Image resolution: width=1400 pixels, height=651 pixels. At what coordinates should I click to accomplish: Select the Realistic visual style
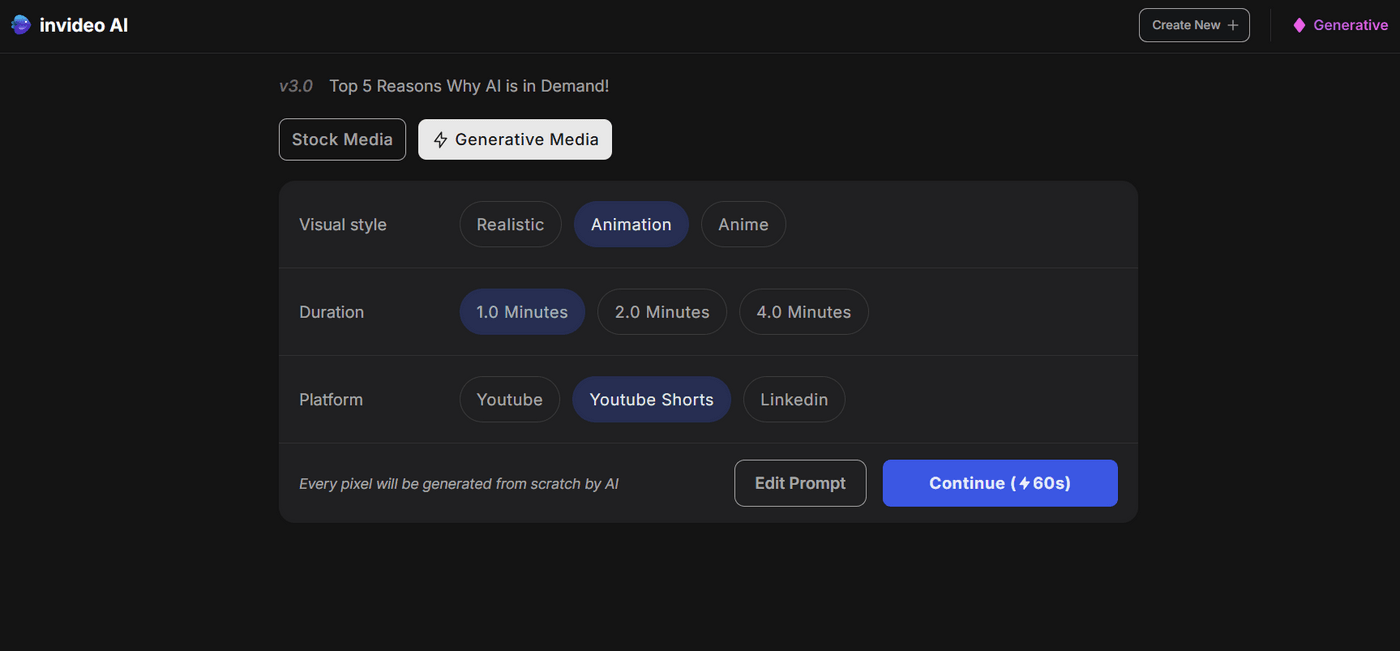[x=510, y=224]
